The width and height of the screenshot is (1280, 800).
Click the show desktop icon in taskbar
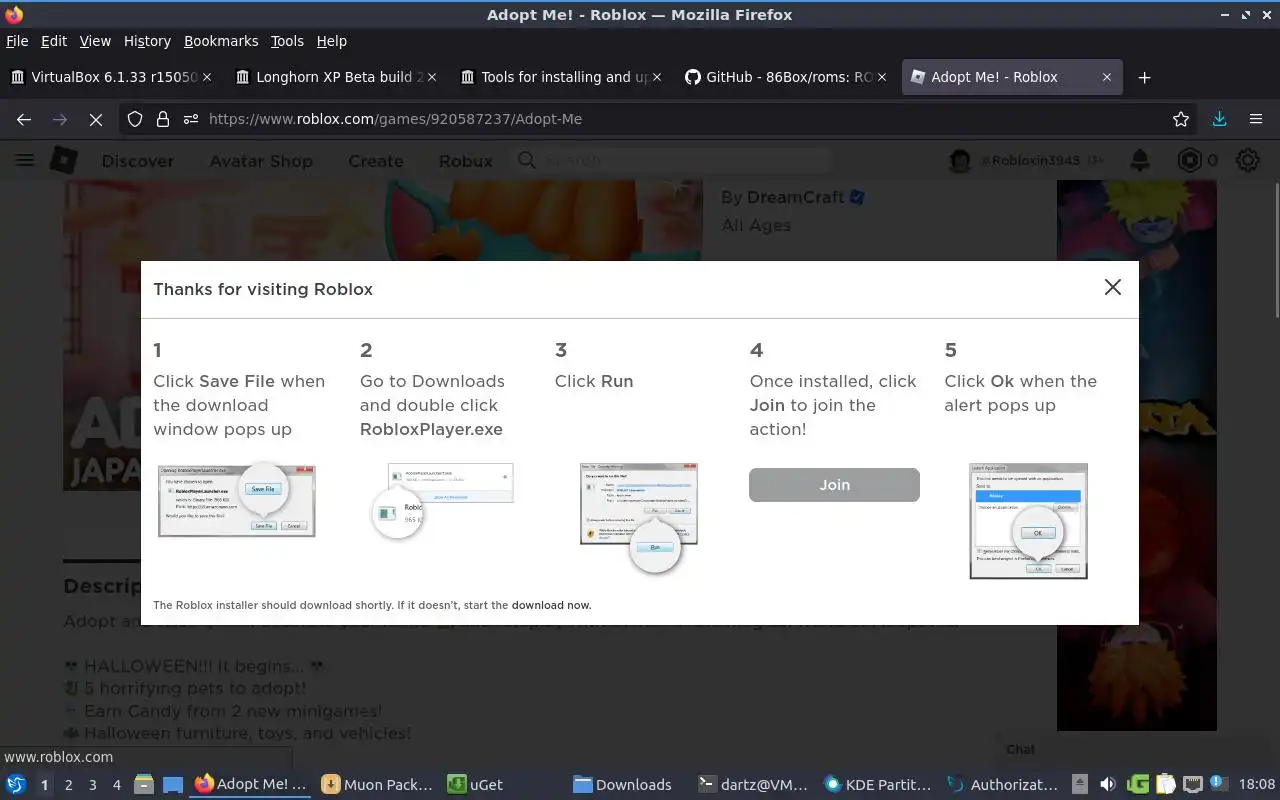173,785
